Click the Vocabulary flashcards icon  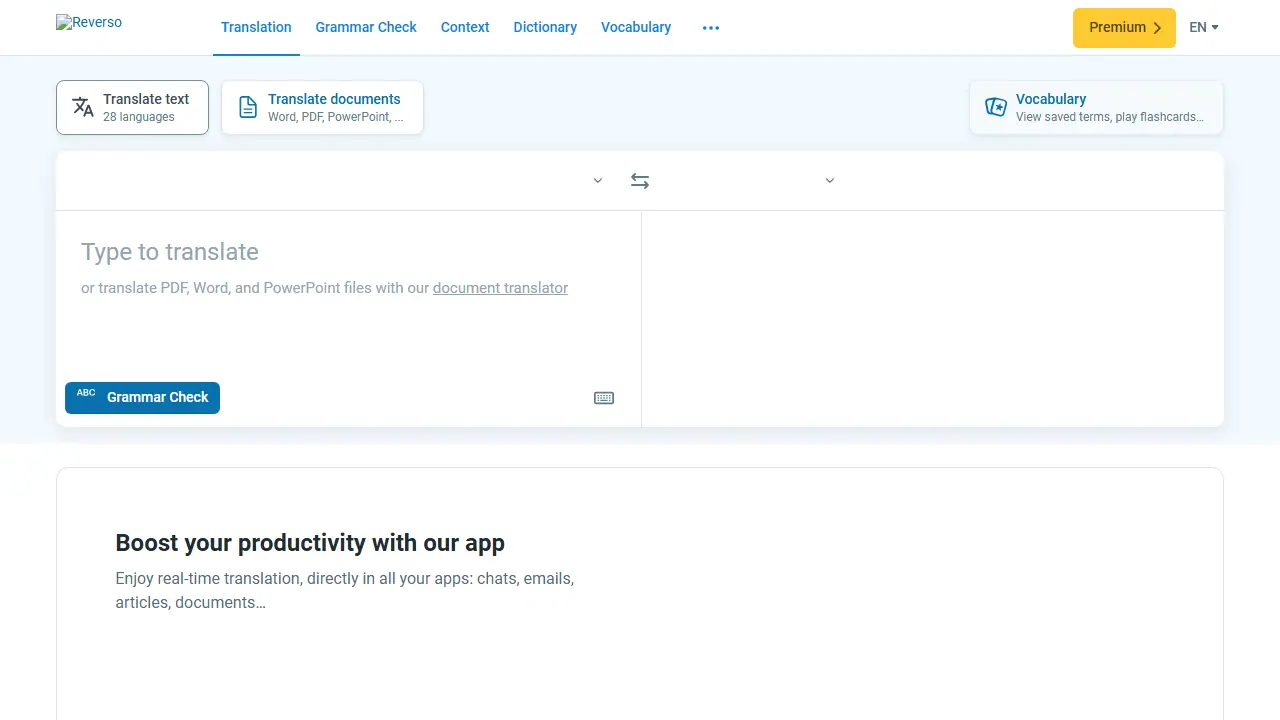pyautogui.click(x=996, y=107)
